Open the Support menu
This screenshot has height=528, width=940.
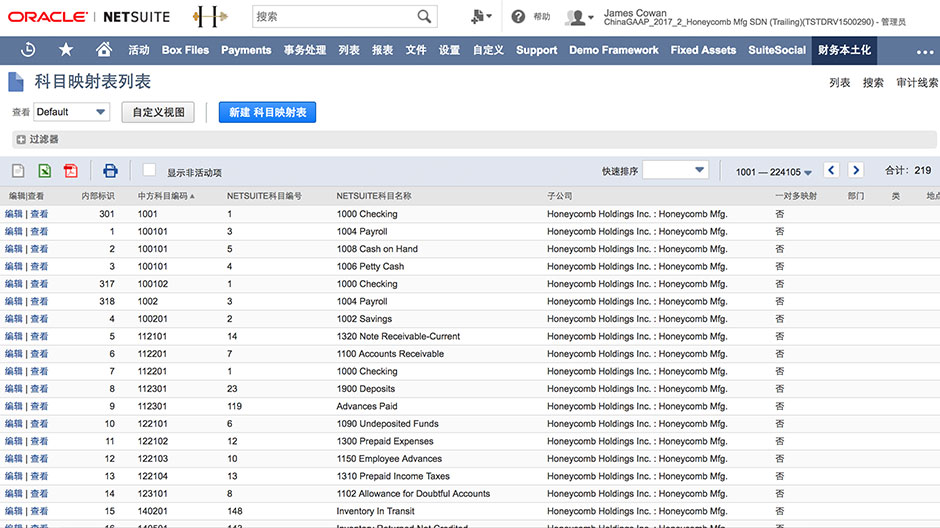pyautogui.click(x=537, y=50)
